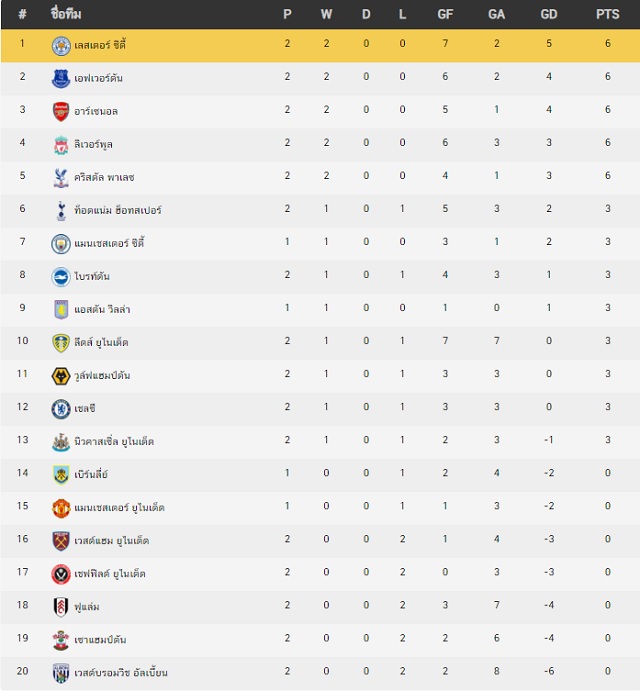Select the highlighted yellow first-place row
The image size is (640, 691).
point(320,46)
